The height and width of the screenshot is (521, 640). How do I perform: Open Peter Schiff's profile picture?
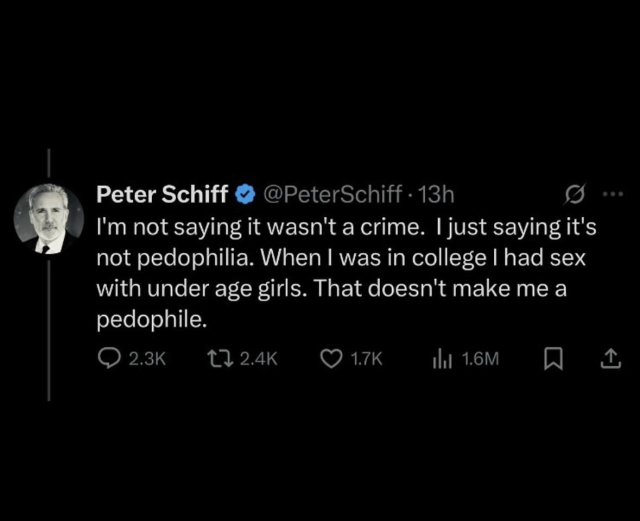click(48, 218)
